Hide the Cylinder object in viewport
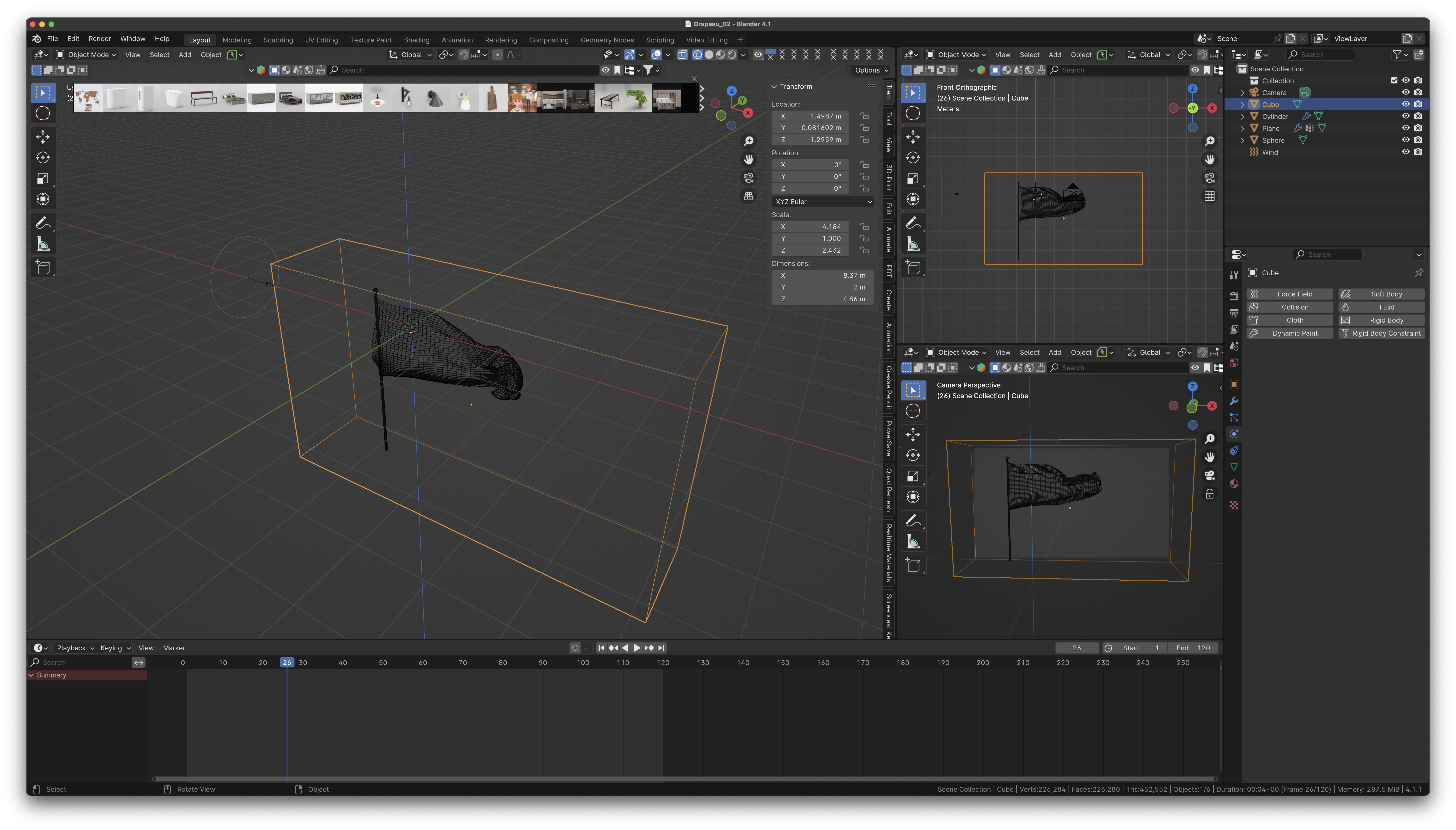The image size is (1456, 830). click(1406, 116)
